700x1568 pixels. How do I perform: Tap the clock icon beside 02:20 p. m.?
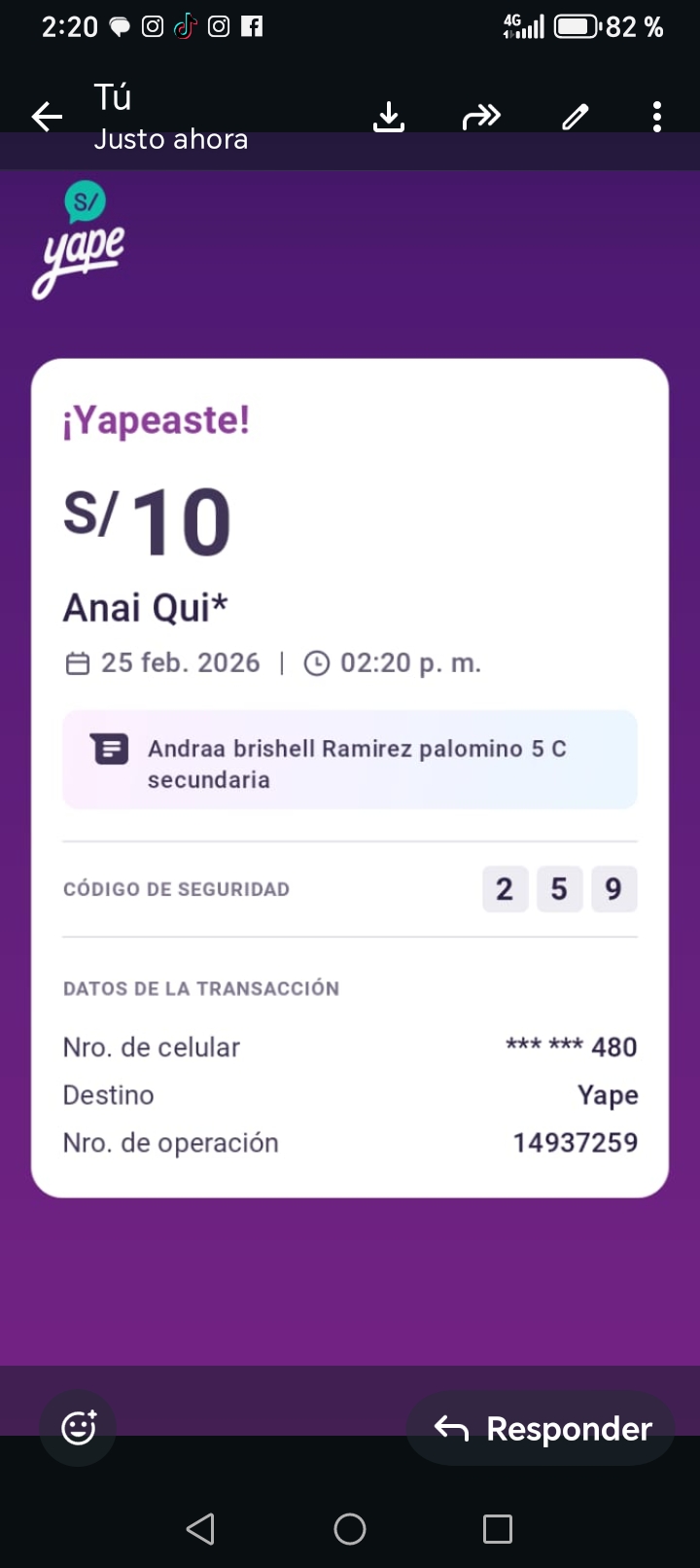click(x=317, y=663)
